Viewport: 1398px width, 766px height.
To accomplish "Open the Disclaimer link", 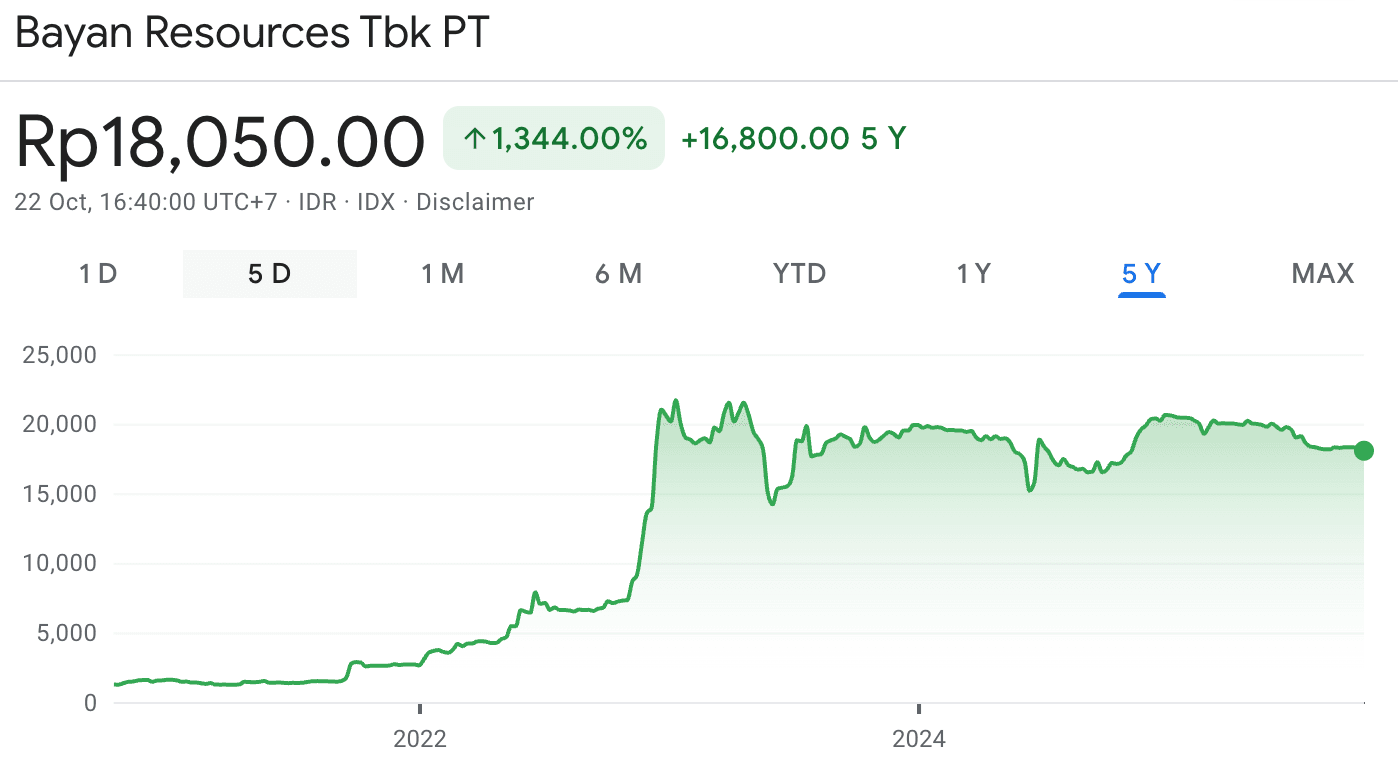I will [476, 202].
